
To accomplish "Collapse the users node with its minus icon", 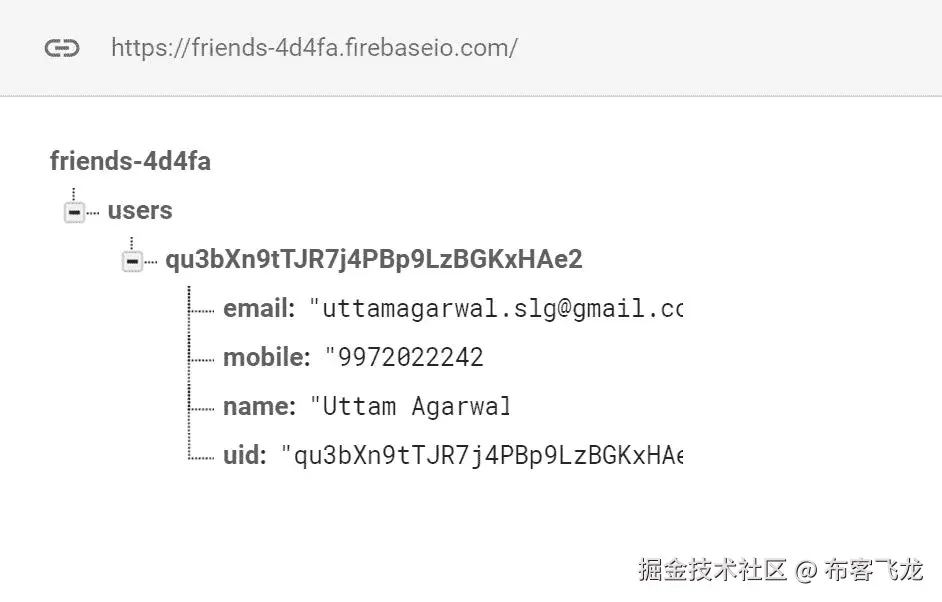I will (x=74, y=212).
